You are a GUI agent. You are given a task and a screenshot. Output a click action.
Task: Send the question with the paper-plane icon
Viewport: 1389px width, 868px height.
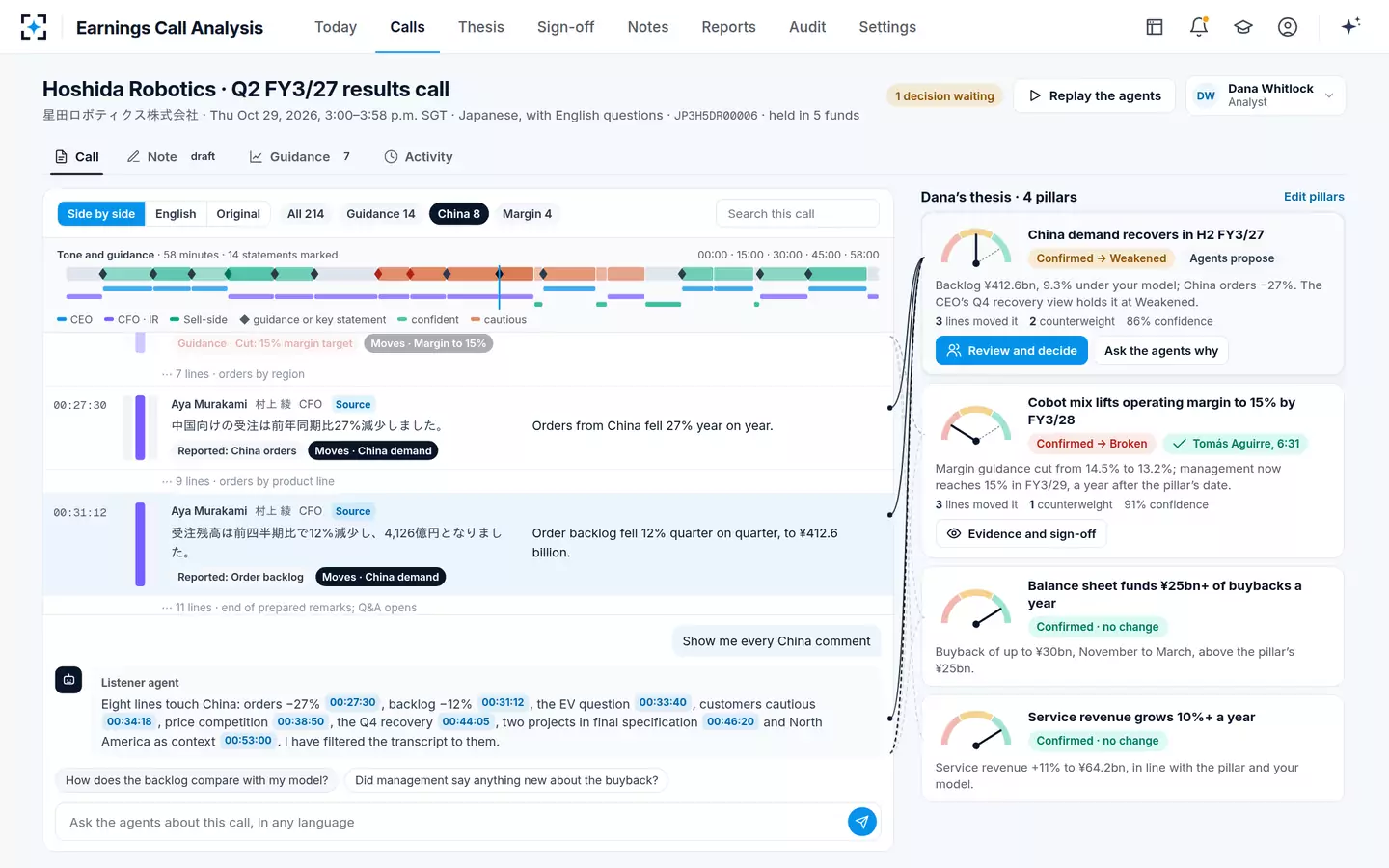click(862, 822)
